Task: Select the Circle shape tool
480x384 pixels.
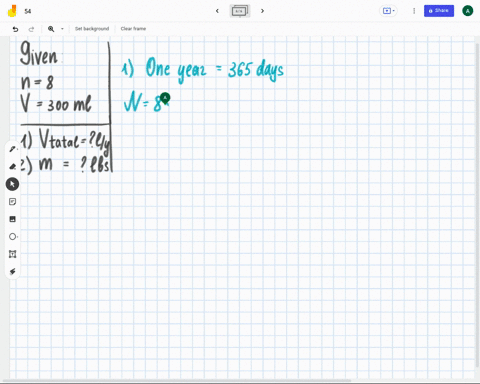Action: point(13,237)
